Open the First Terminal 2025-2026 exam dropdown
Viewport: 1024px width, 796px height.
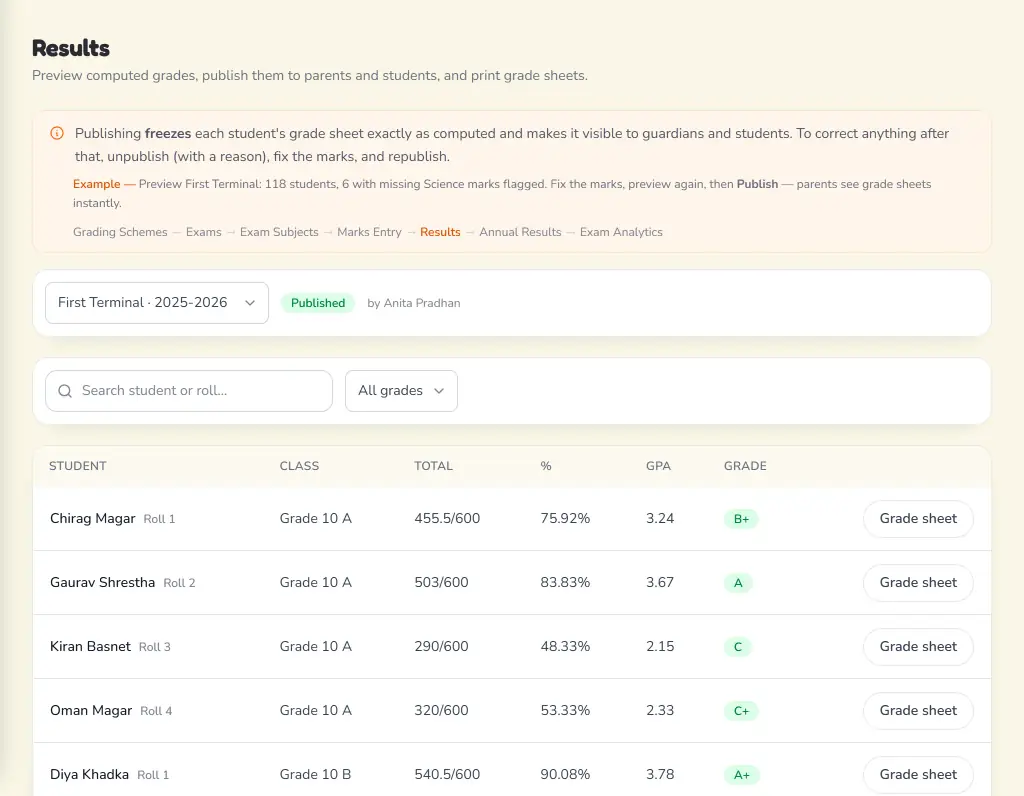pos(157,303)
